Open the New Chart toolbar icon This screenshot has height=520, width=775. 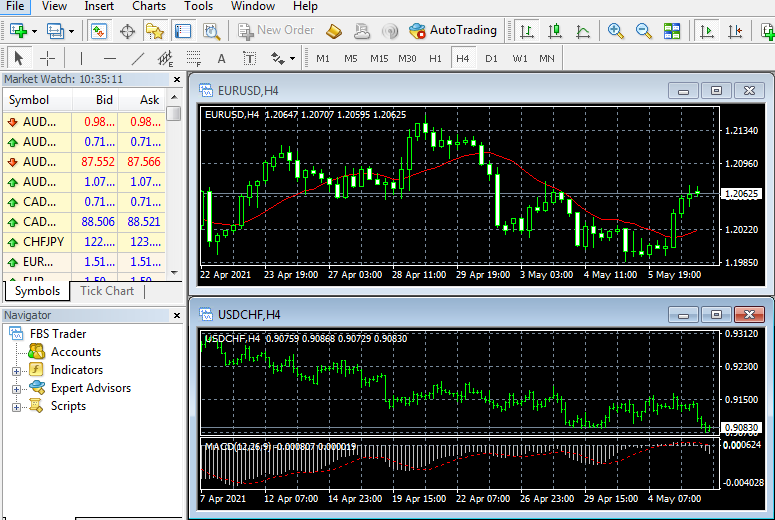(18, 31)
